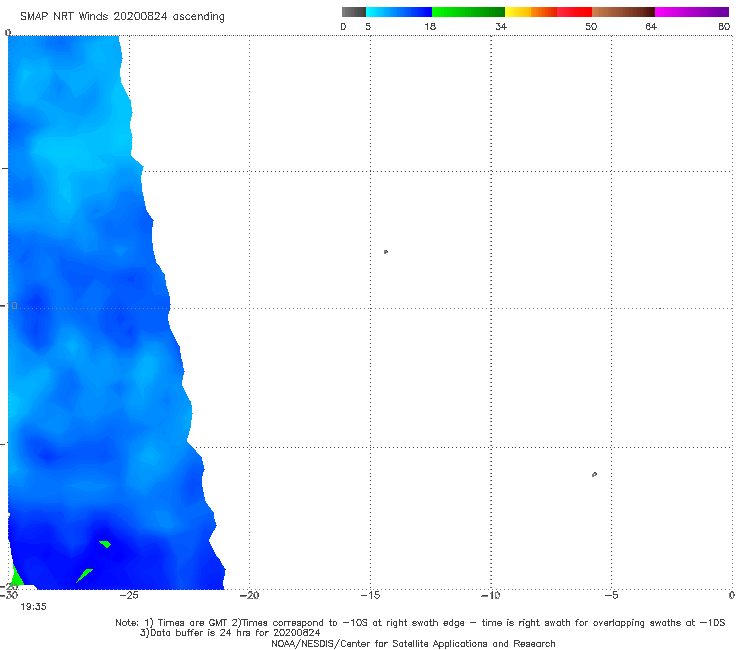
Task: Click the swath time stamp "19:35"
Action: (x=33, y=607)
